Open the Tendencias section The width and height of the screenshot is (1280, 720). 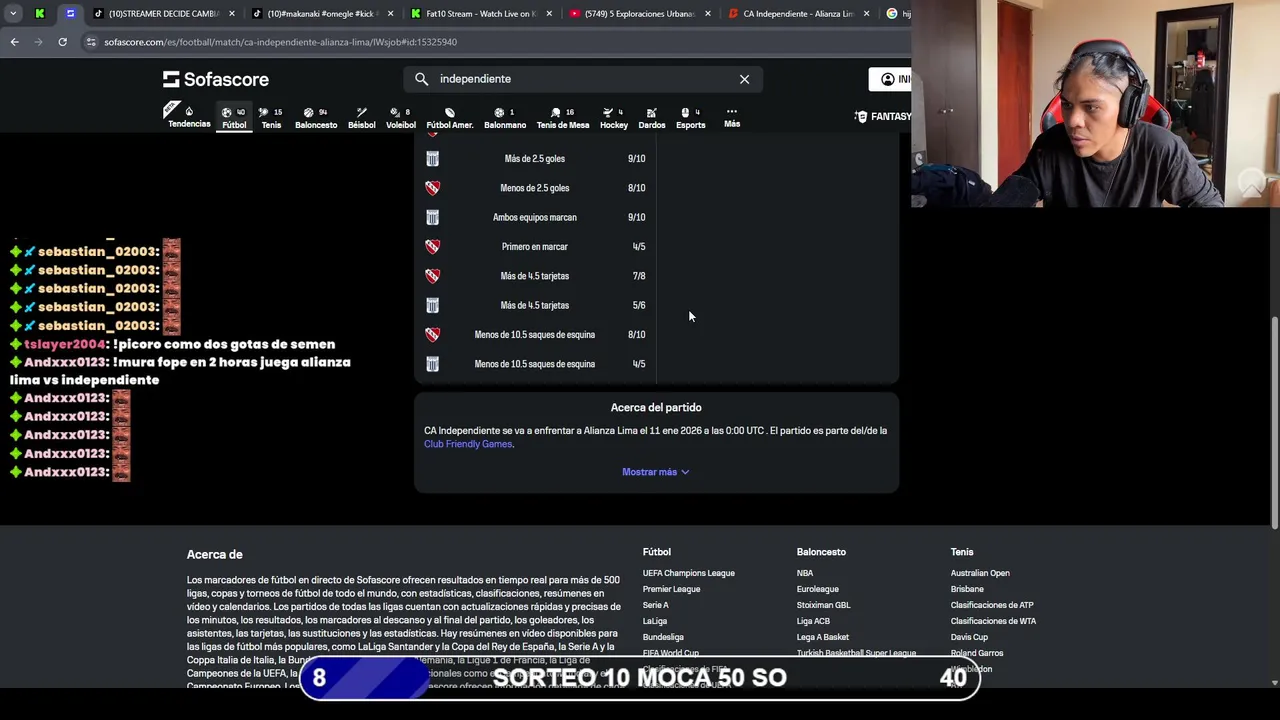coord(189,117)
